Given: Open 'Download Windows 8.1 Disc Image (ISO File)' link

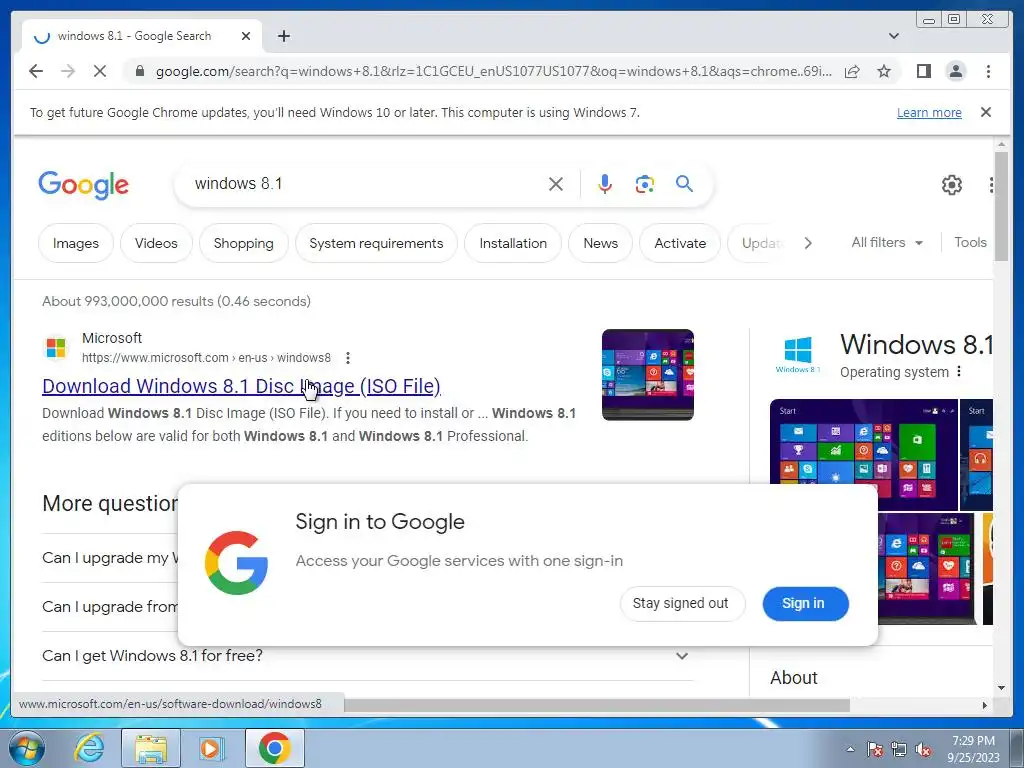Looking at the screenshot, I should pos(241,386).
